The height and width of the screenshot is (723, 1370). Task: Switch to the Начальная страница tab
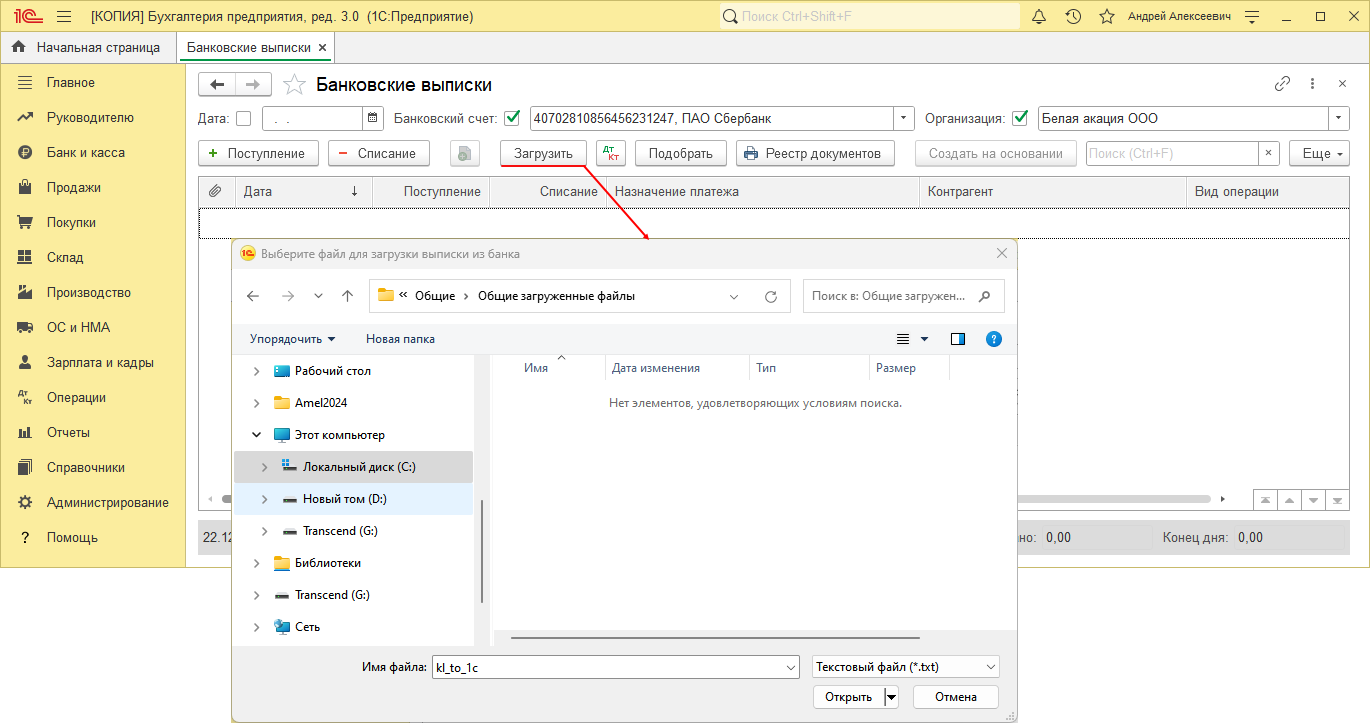(89, 47)
